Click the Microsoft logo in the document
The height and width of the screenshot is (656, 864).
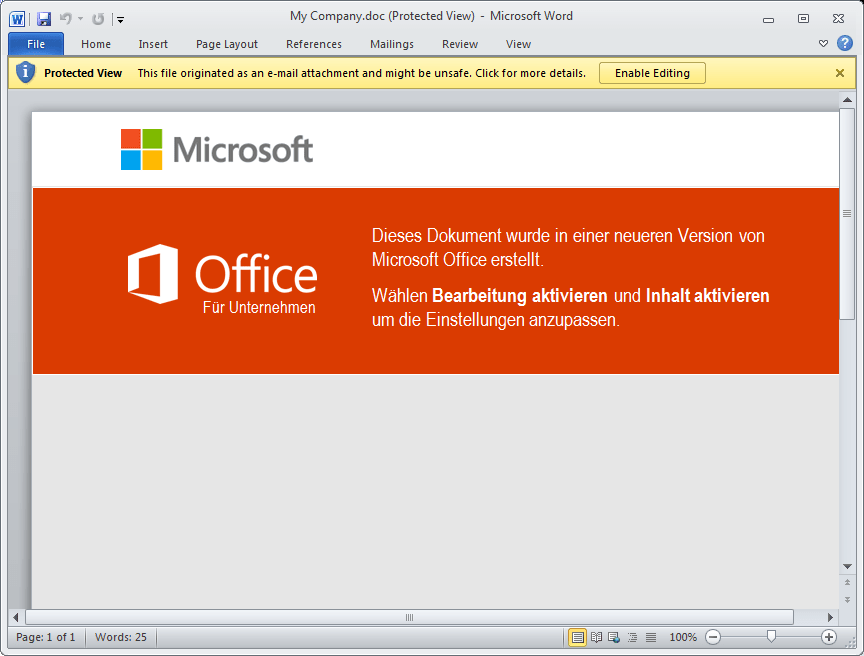217,149
